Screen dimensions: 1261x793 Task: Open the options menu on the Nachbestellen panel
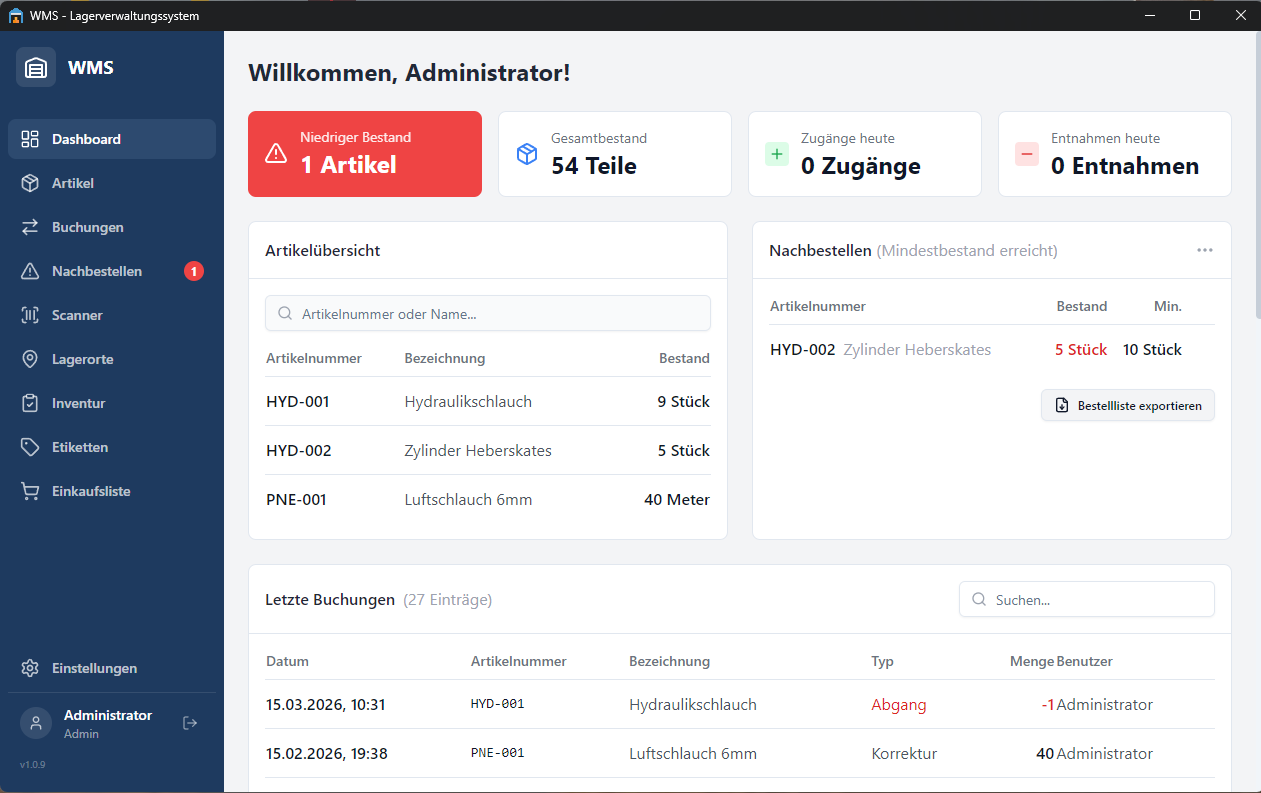click(x=1205, y=250)
